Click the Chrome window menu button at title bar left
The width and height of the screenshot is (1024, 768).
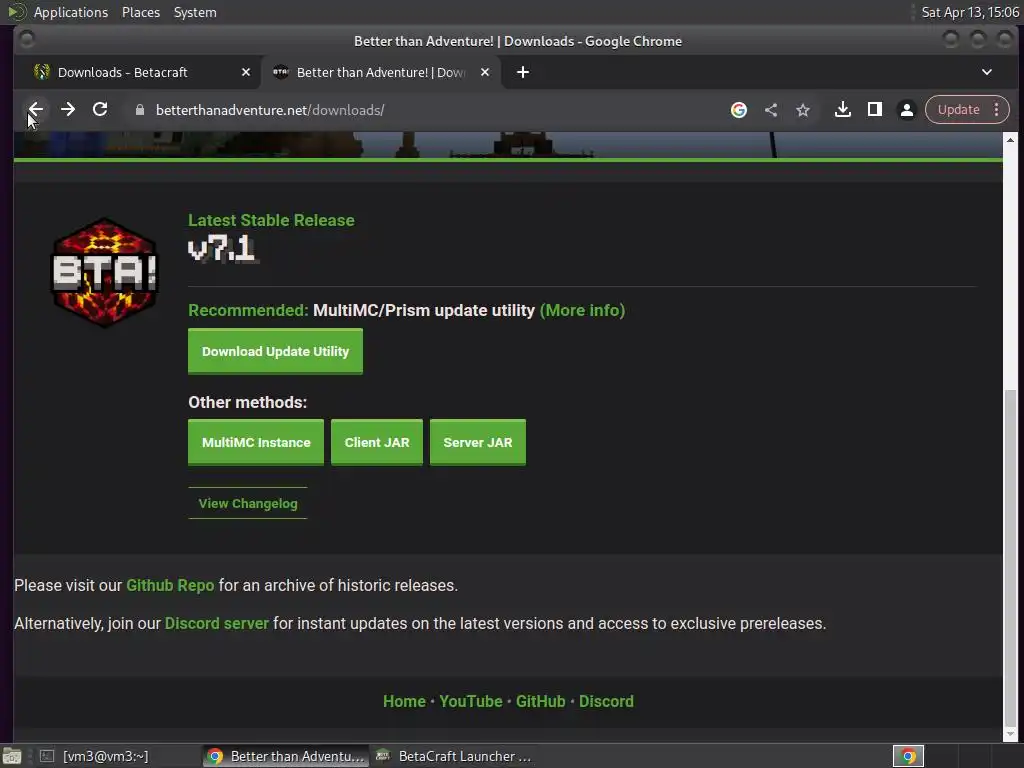(x=27, y=40)
